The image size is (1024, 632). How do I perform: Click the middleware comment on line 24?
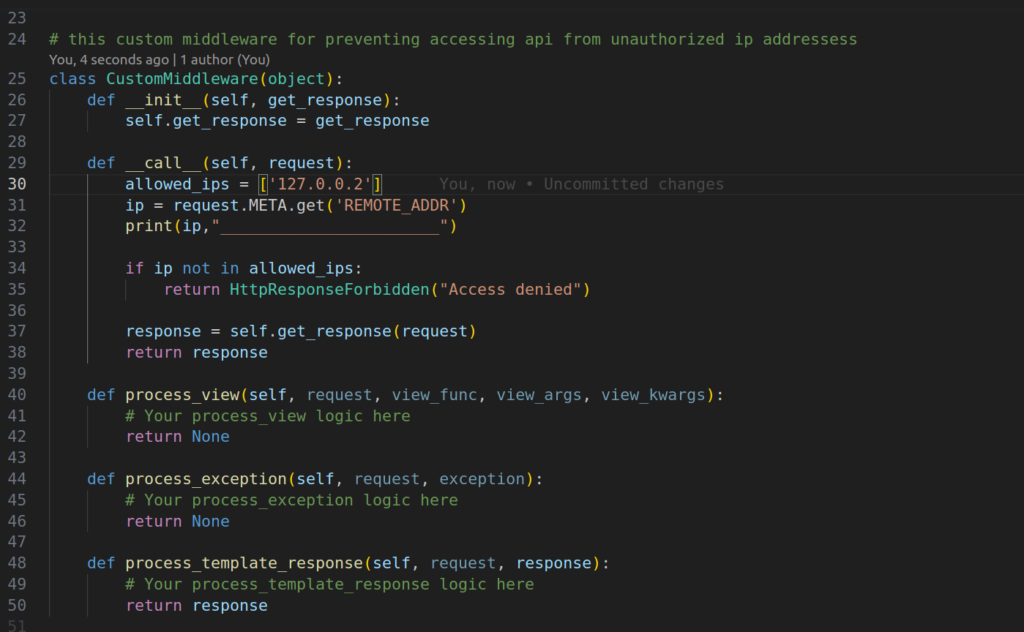click(452, 39)
